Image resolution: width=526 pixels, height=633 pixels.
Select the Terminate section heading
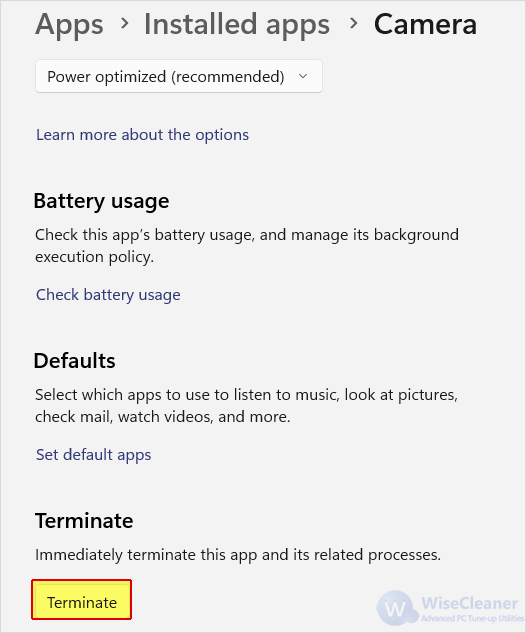click(84, 520)
